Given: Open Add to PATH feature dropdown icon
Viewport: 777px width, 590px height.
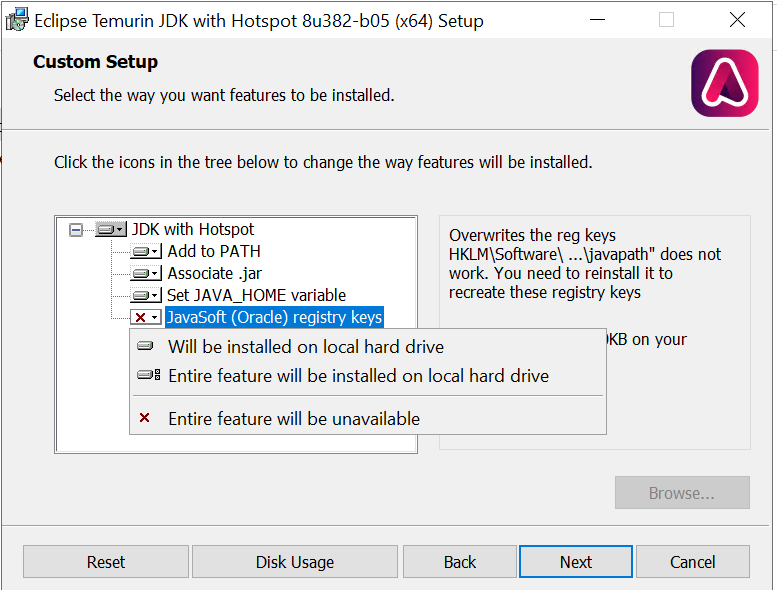Looking at the screenshot, I should (146, 252).
